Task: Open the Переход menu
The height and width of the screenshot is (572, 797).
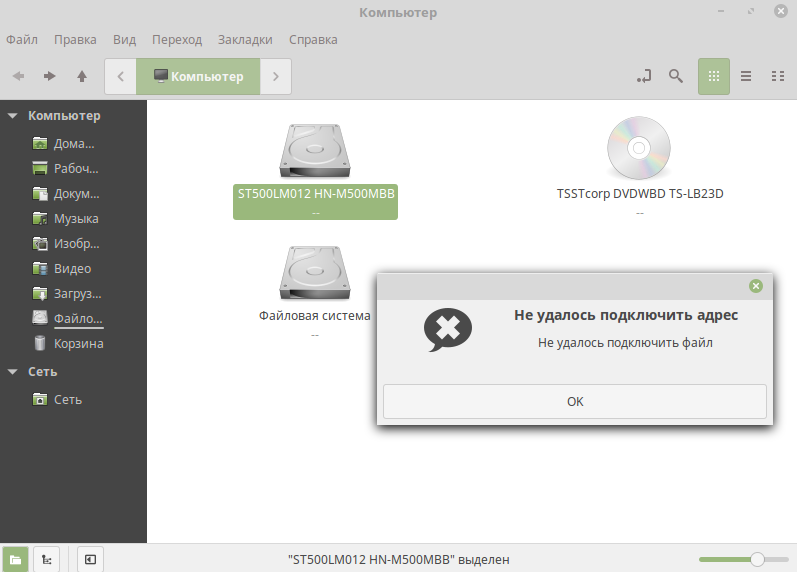Action: 177,40
